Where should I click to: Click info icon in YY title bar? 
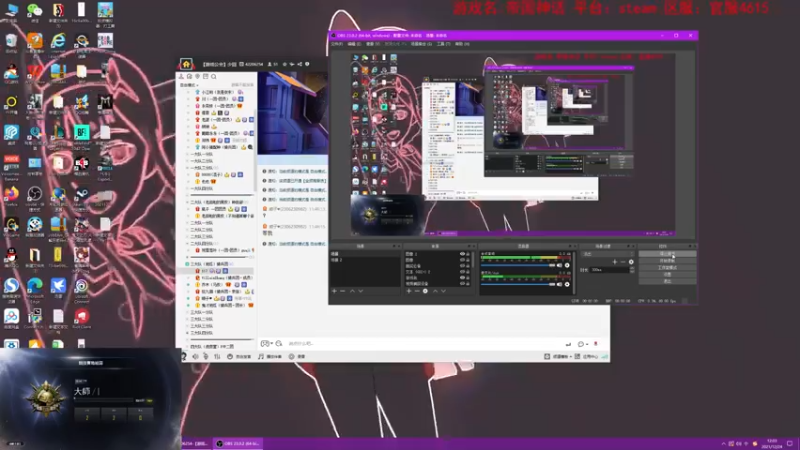[307, 64]
